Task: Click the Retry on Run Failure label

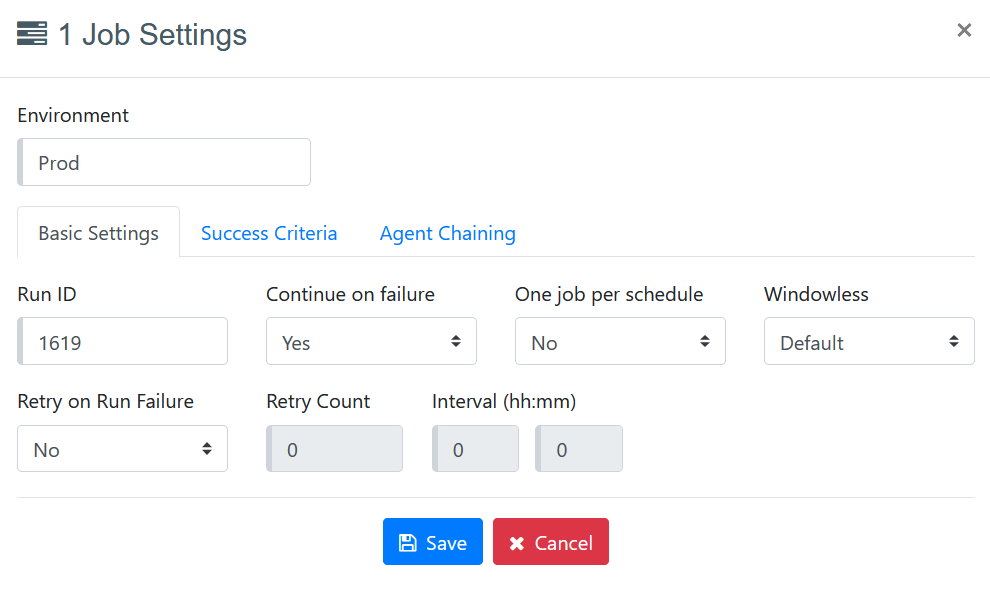Action: click(105, 401)
